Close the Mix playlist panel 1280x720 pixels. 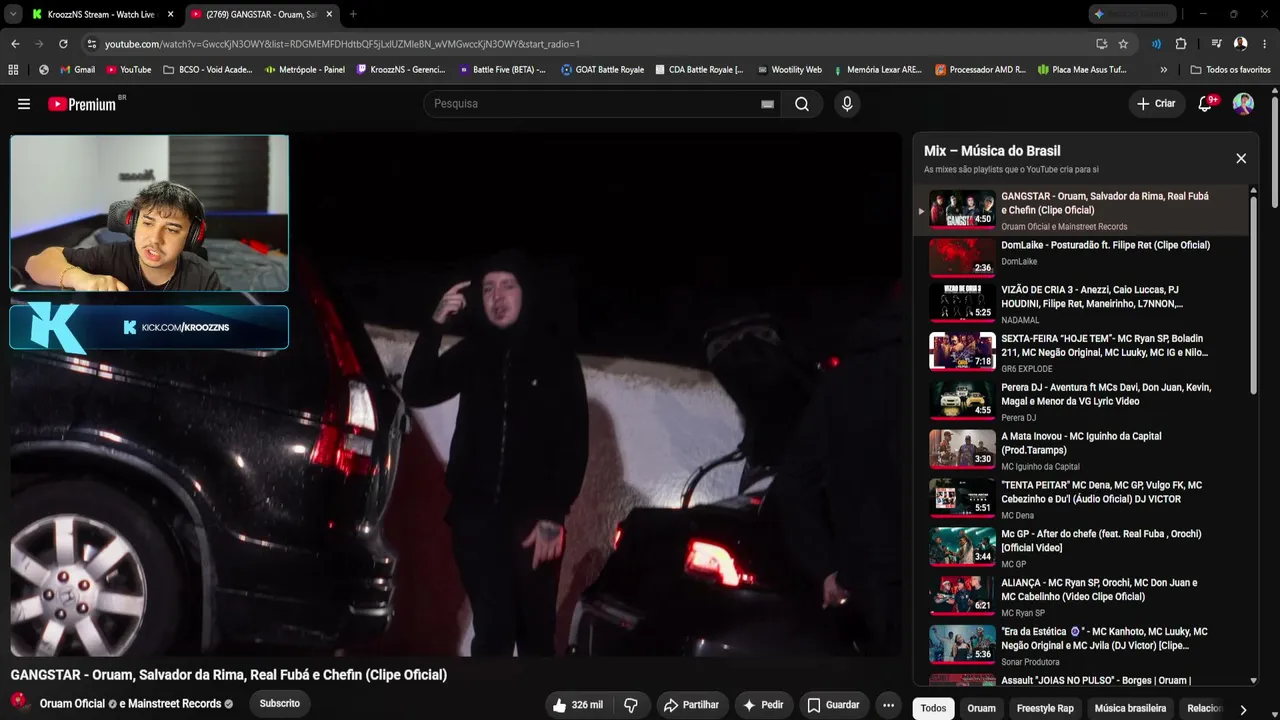(1241, 158)
